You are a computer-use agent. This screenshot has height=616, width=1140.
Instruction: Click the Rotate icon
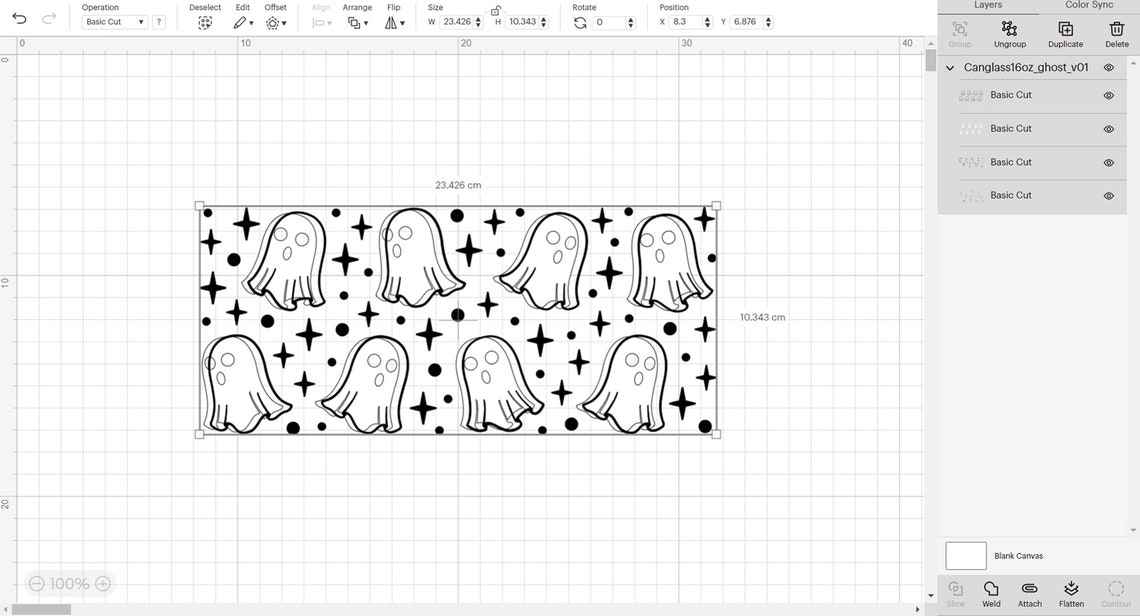580,22
